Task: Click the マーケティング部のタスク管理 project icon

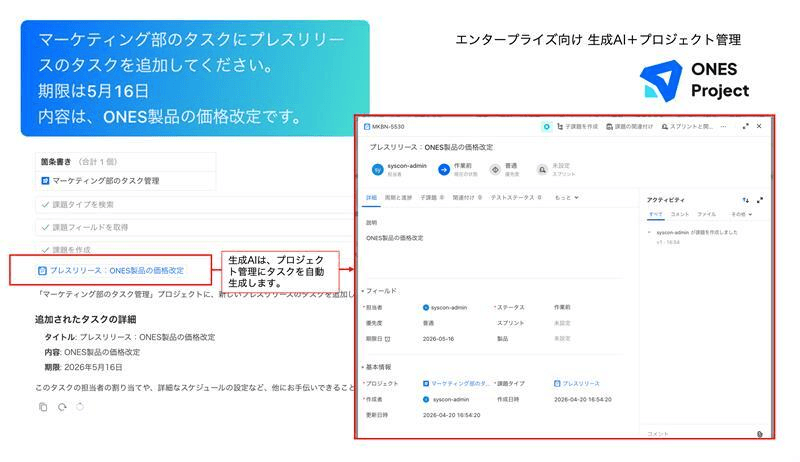Action: click(45, 181)
